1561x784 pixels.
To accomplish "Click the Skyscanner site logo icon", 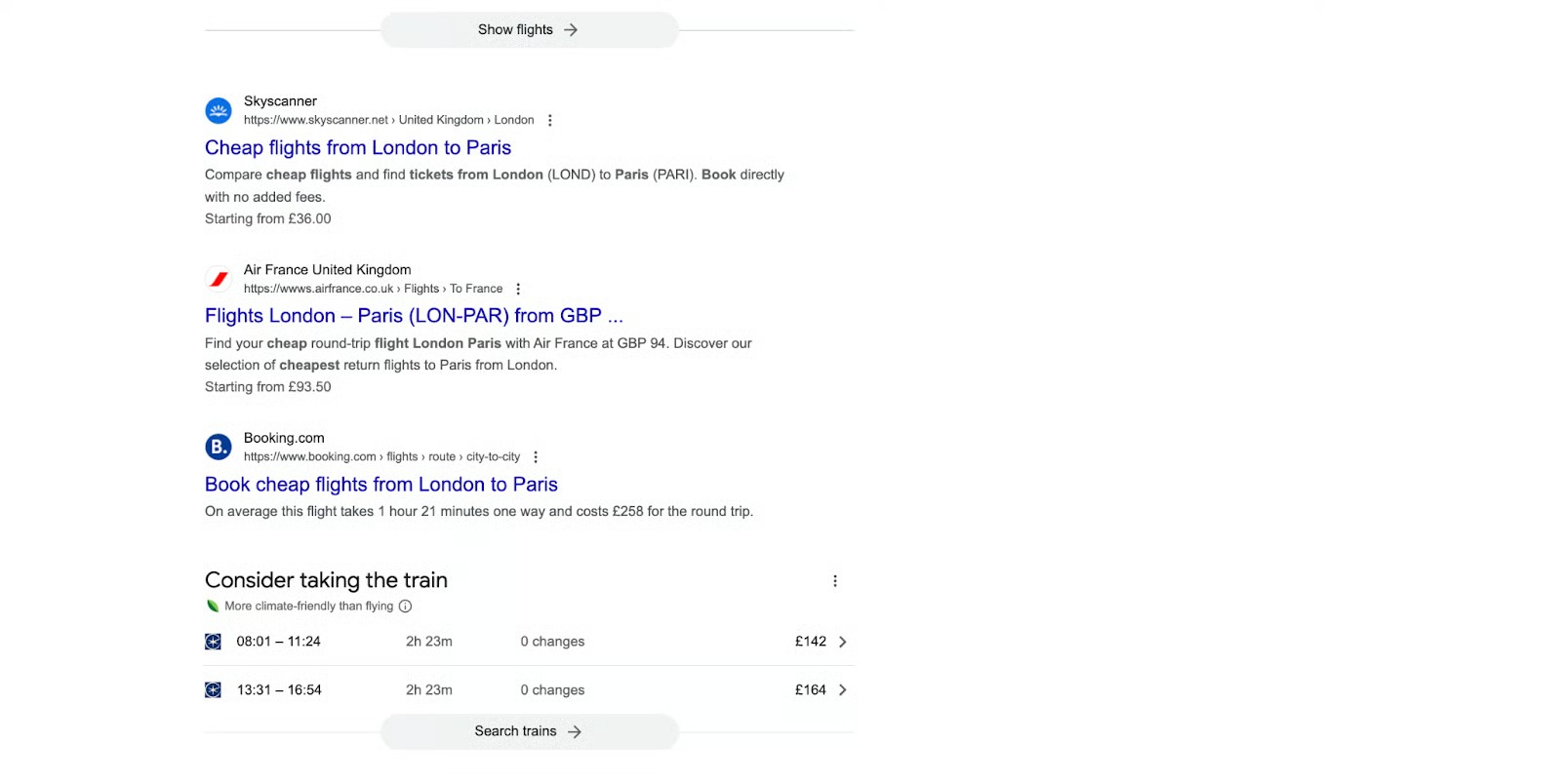I will tap(219, 111).
